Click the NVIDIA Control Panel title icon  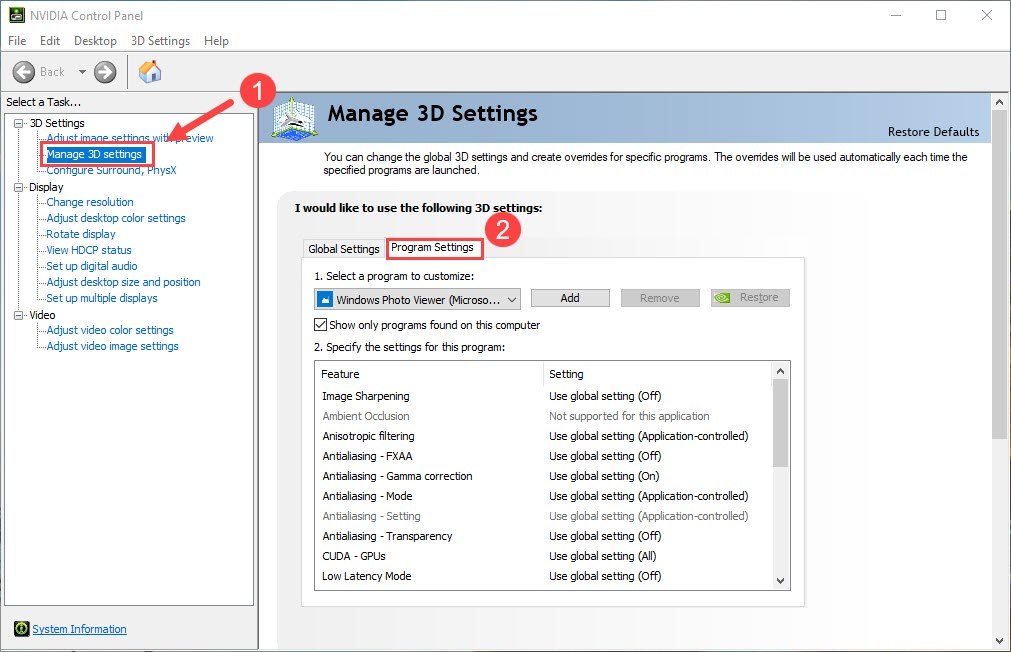(16, 15)
